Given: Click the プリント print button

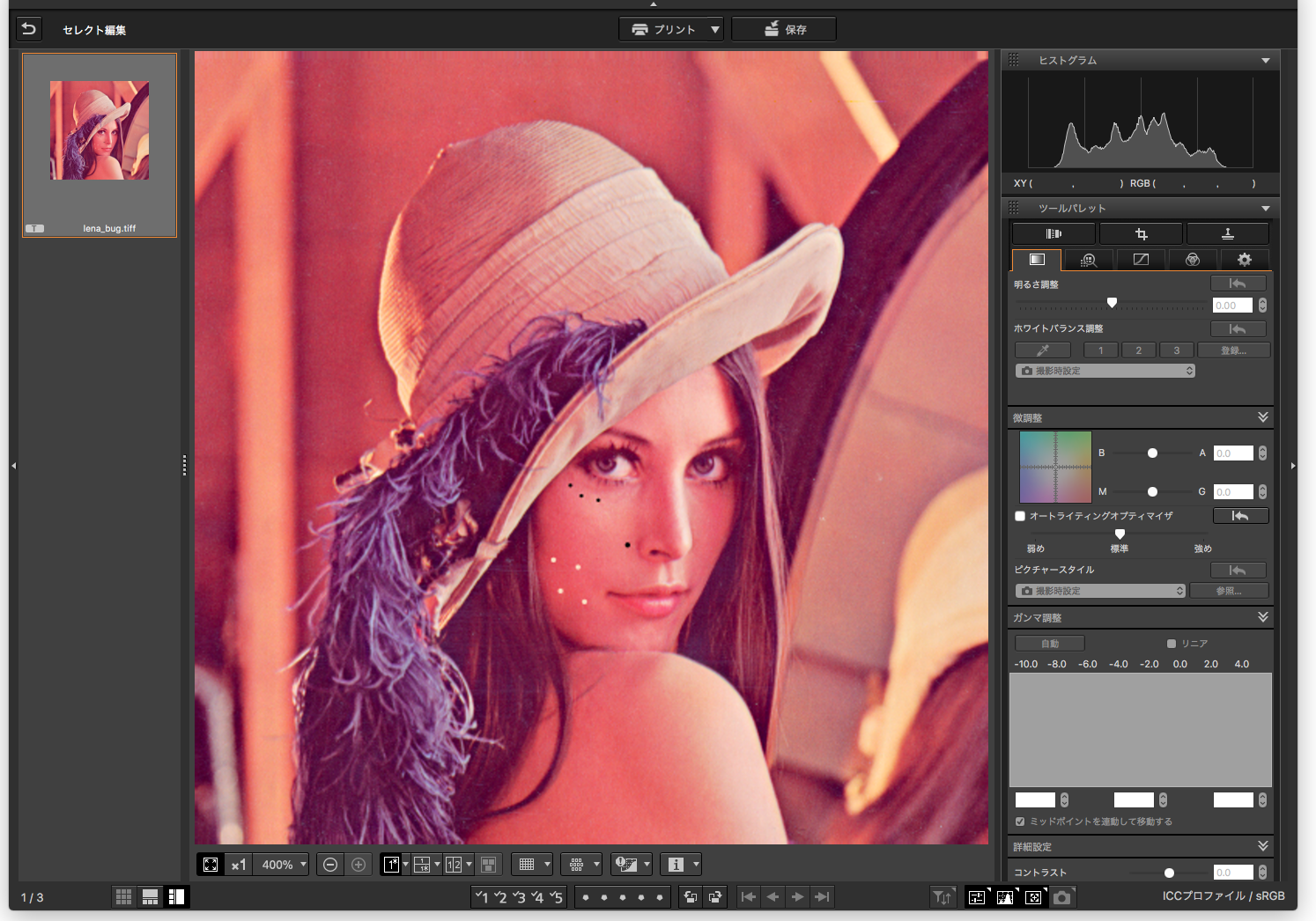Looking at the screenshot, I should coord(663,29).
